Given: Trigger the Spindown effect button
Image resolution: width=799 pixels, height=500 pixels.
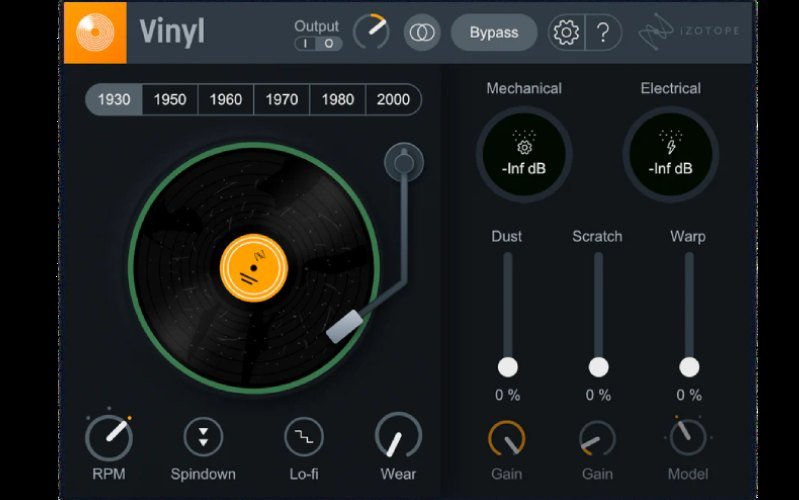Looking at the screenshot, I should 203,437.
